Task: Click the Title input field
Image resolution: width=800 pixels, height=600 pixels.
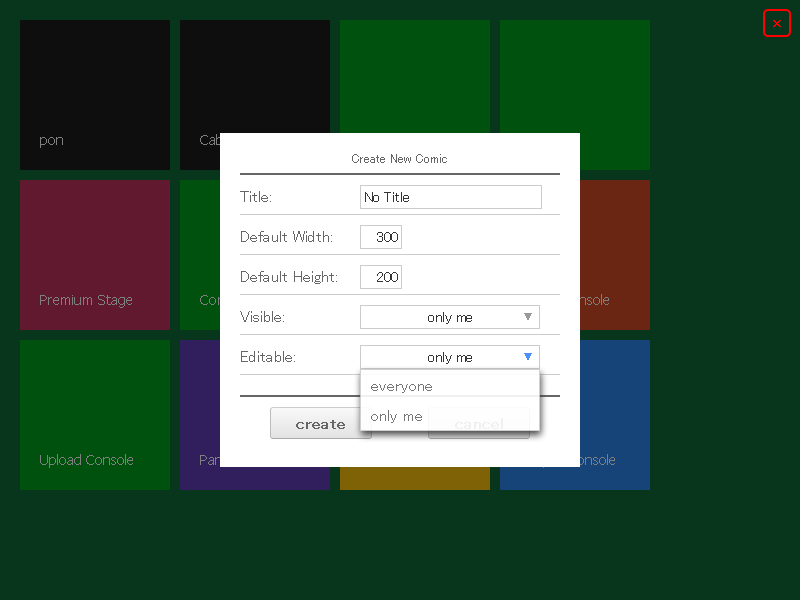Action: [451, 197]
